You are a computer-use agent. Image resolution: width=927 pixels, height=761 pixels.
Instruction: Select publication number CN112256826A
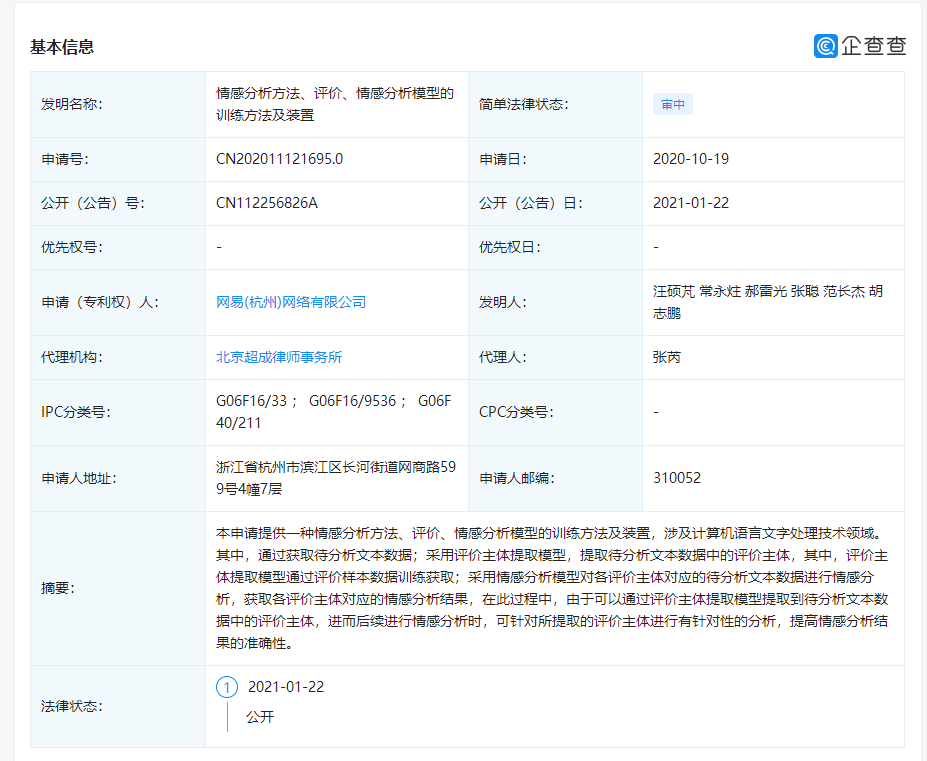point(267,203)
